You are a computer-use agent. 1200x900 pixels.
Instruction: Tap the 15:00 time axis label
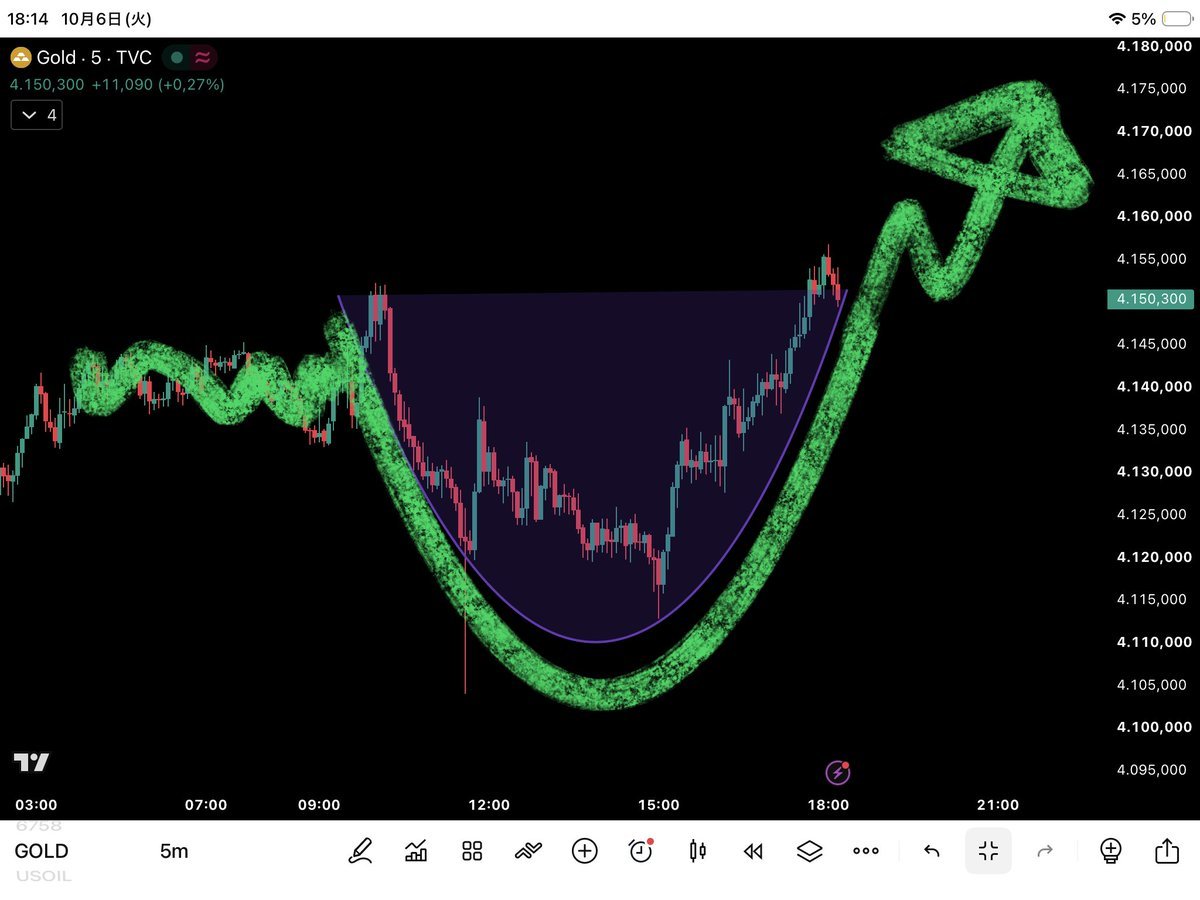(658, 805)
